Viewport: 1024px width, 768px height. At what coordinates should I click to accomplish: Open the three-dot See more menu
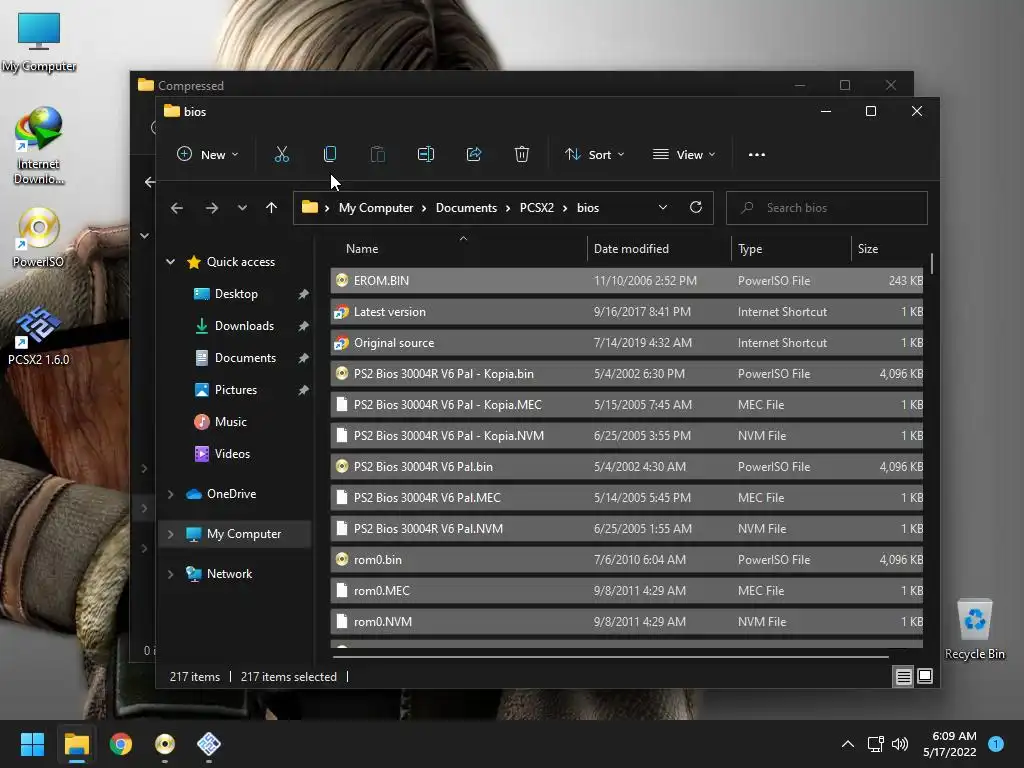click(x=756, y=155)
